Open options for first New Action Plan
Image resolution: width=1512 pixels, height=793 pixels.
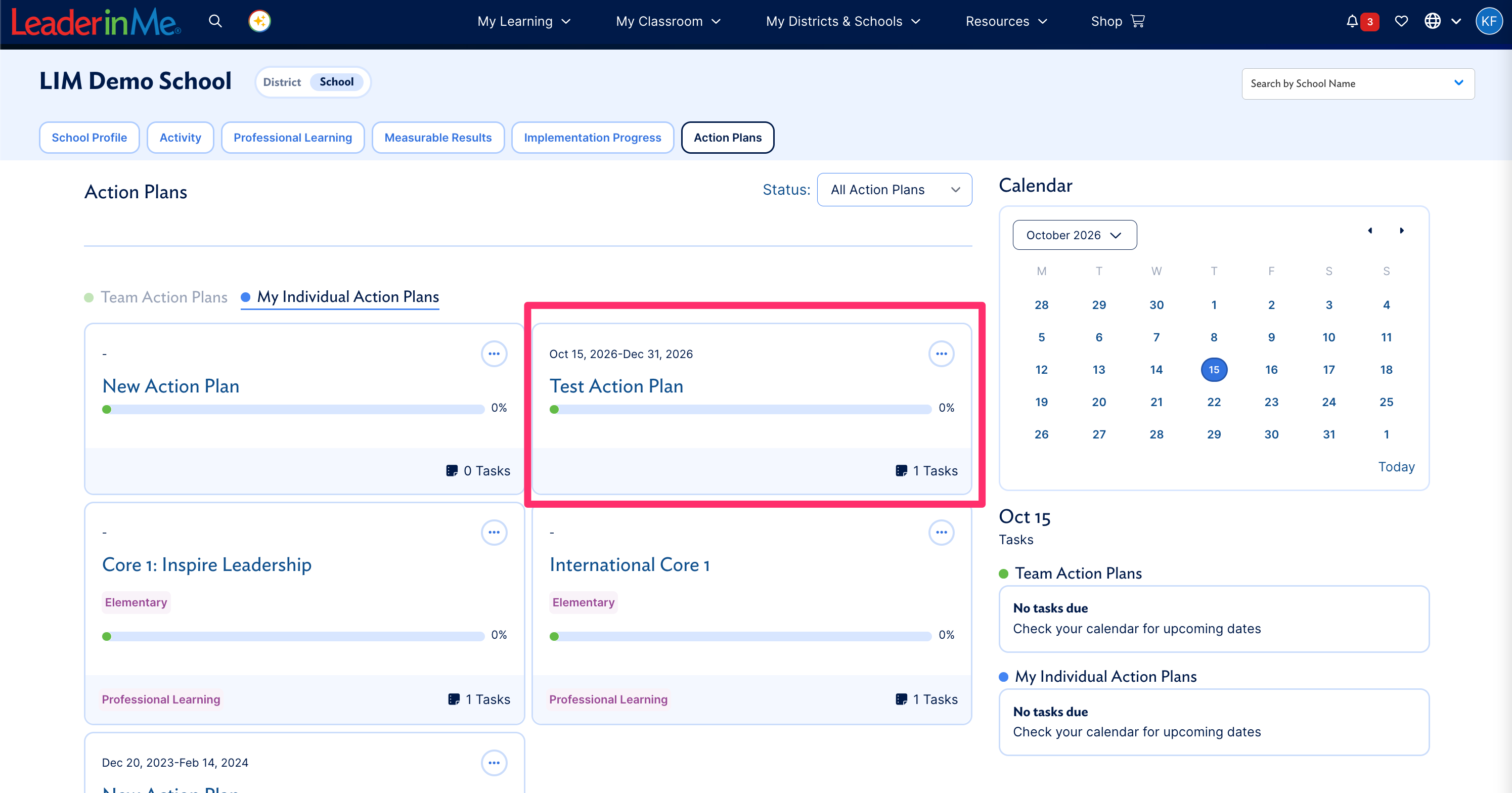coord(494,354)
